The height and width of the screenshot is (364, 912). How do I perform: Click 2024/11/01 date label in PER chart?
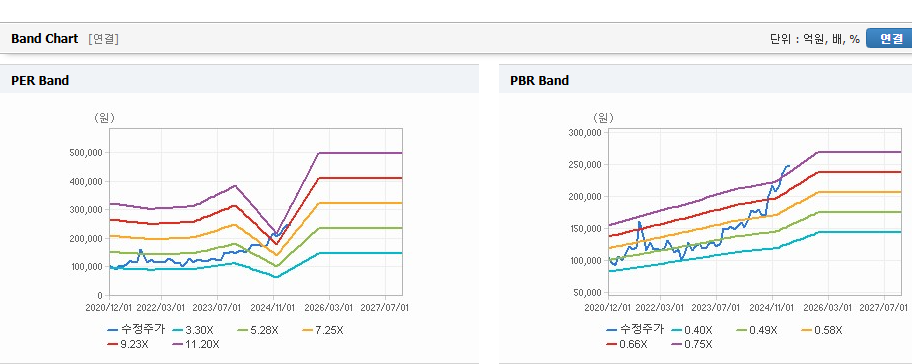274,308
